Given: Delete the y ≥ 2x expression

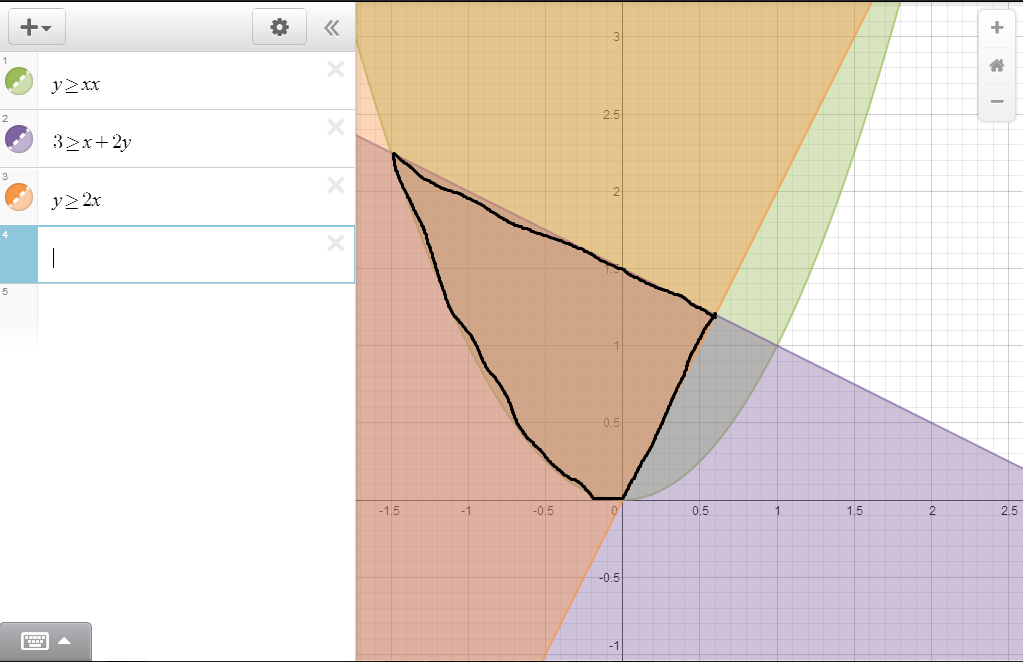Looking at the screenshot, I should click(335, 185).
